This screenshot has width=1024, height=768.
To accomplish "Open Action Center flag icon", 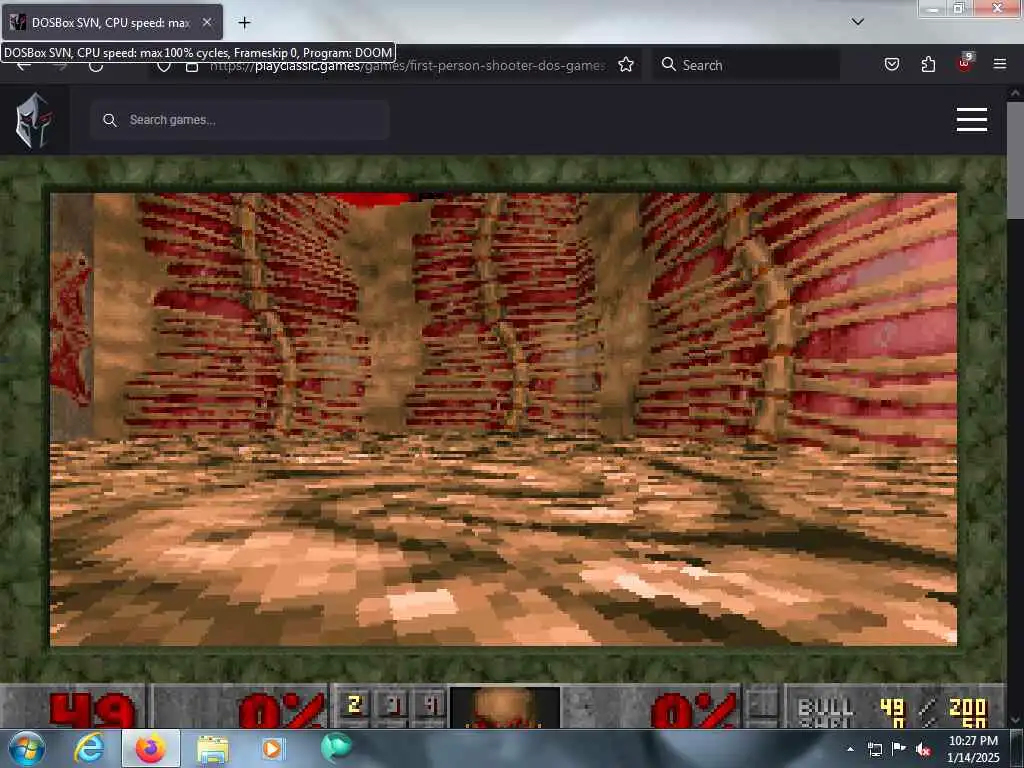I will coord(899,748).
